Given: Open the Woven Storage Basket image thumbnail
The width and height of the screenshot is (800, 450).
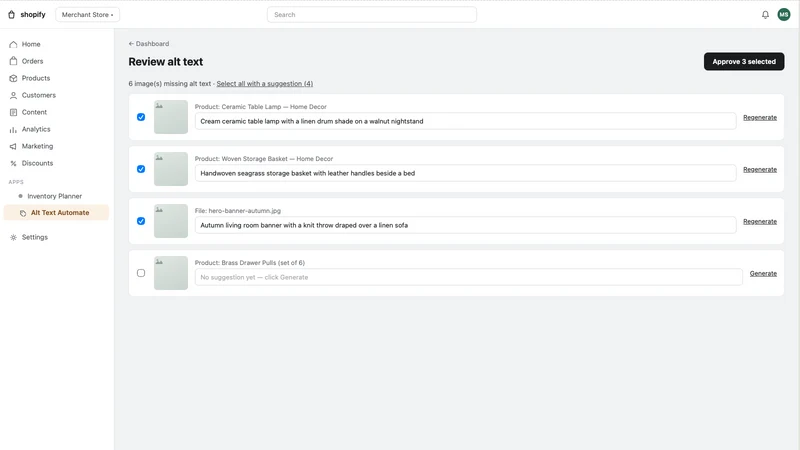Looking at the screenshot, I should pos(171,169).
